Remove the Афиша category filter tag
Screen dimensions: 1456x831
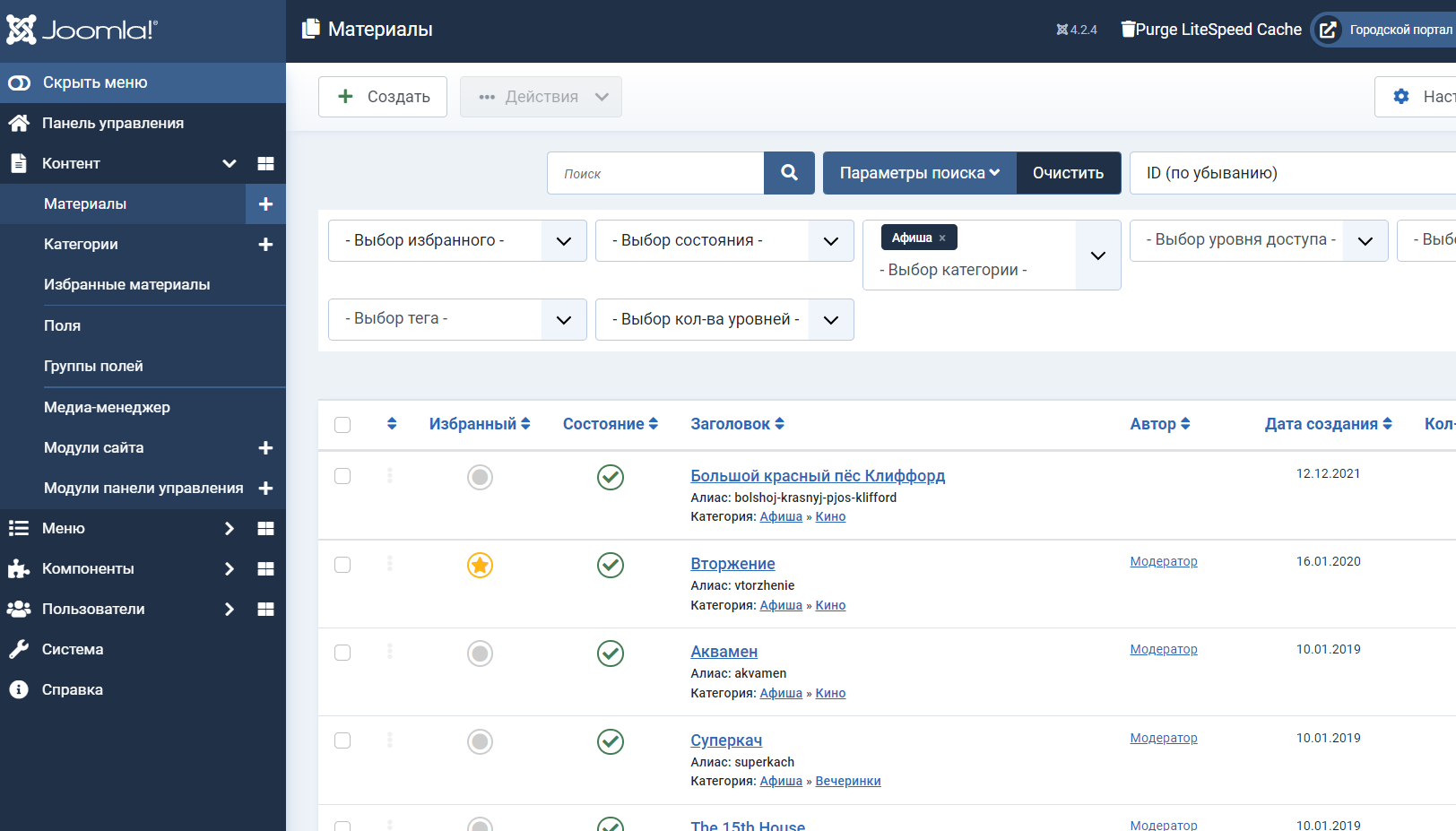(x=942, y=238)
